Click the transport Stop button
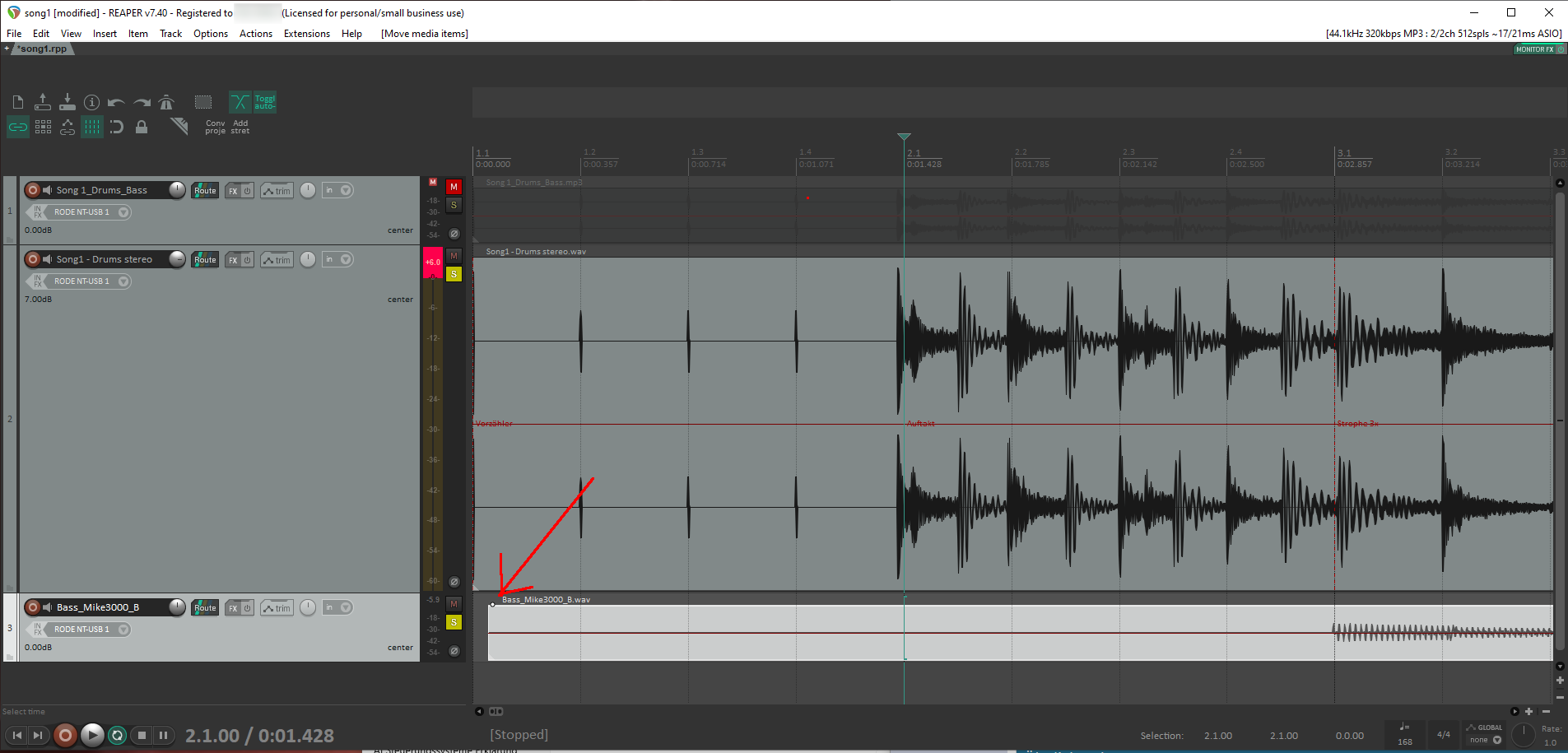The image size is (1568, 753). click(x=142, y=735)
